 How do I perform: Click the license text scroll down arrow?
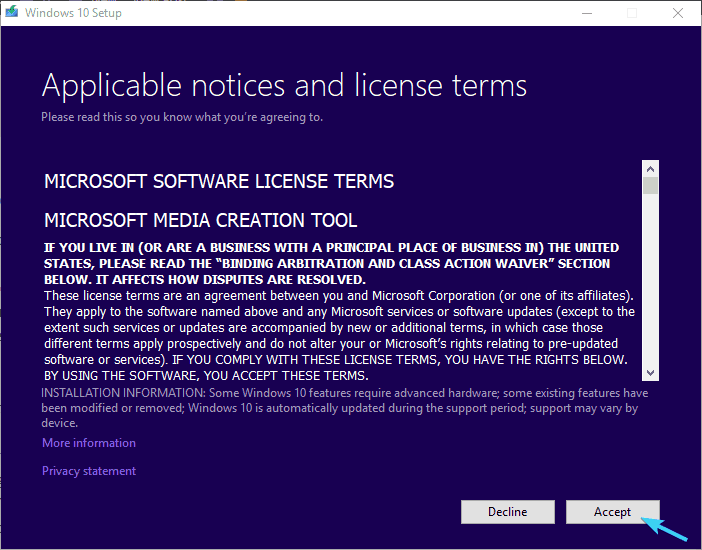click(651, 373)
